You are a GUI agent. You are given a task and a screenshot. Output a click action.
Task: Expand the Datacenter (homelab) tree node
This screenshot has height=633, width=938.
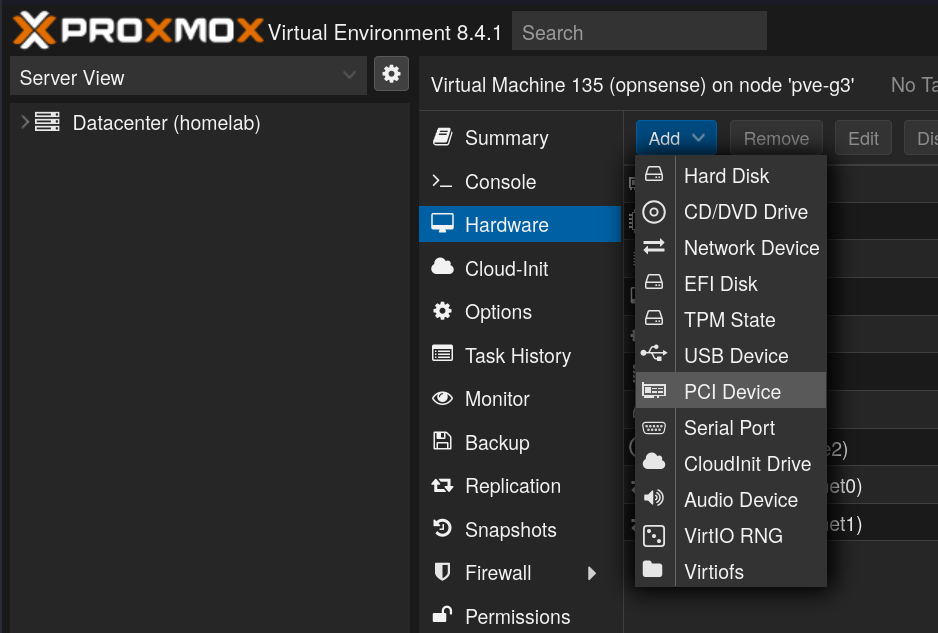[25, 123]
